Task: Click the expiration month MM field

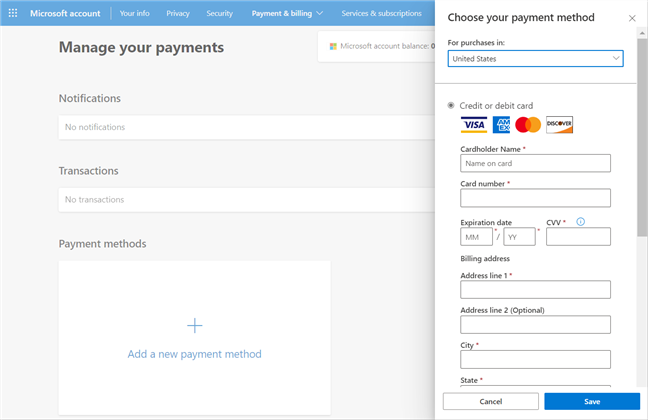Action: point(476,237)
